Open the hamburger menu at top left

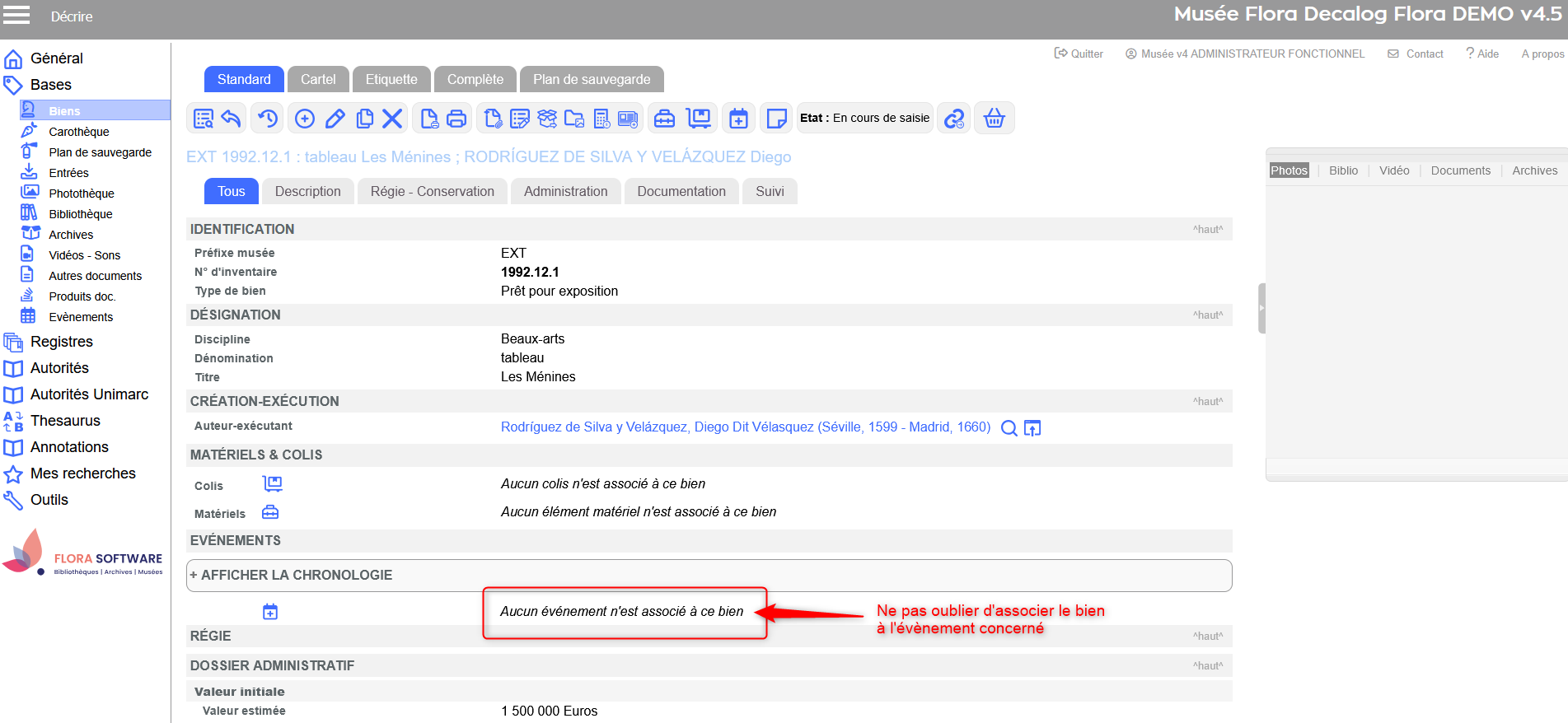click(x=16, y=15)
